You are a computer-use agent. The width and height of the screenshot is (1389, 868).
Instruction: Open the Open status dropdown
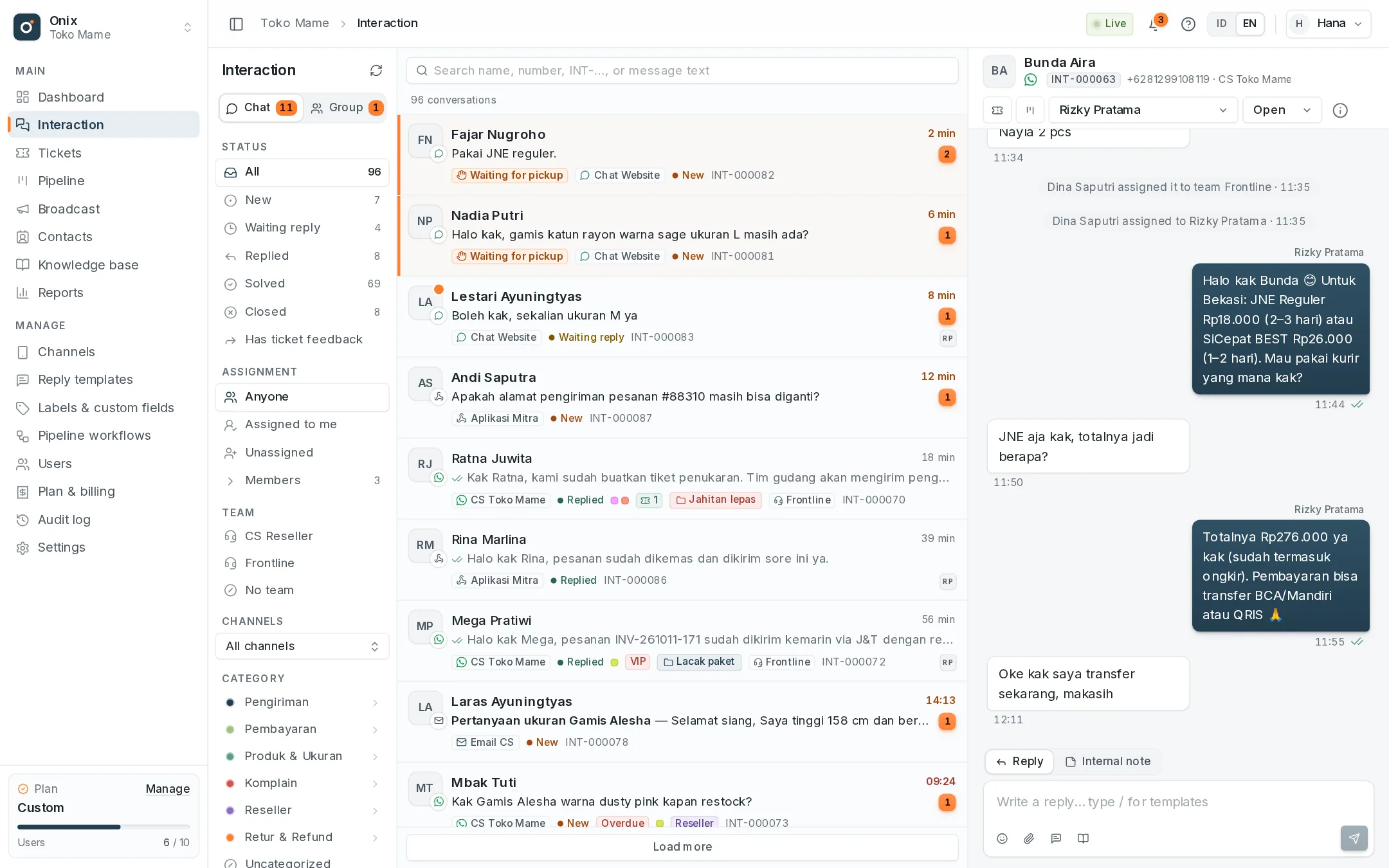[1282, 110]
